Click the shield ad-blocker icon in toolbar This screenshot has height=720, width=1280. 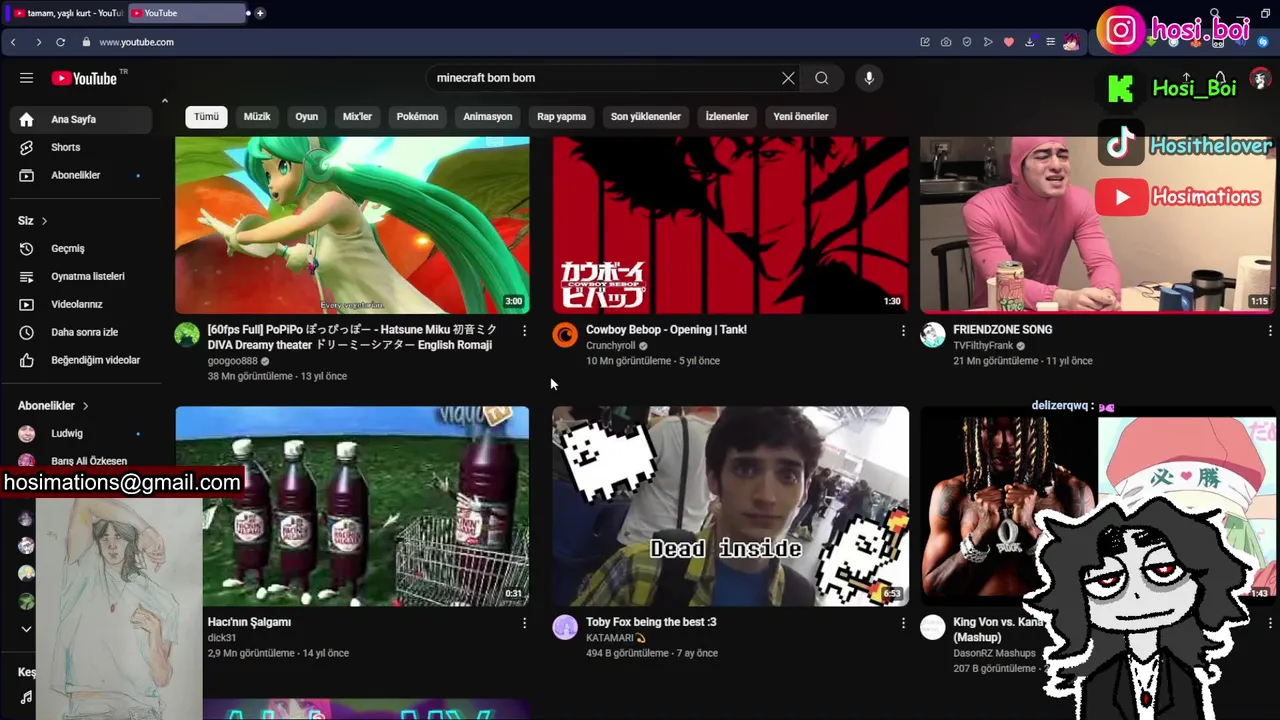[x=967, y=42]
